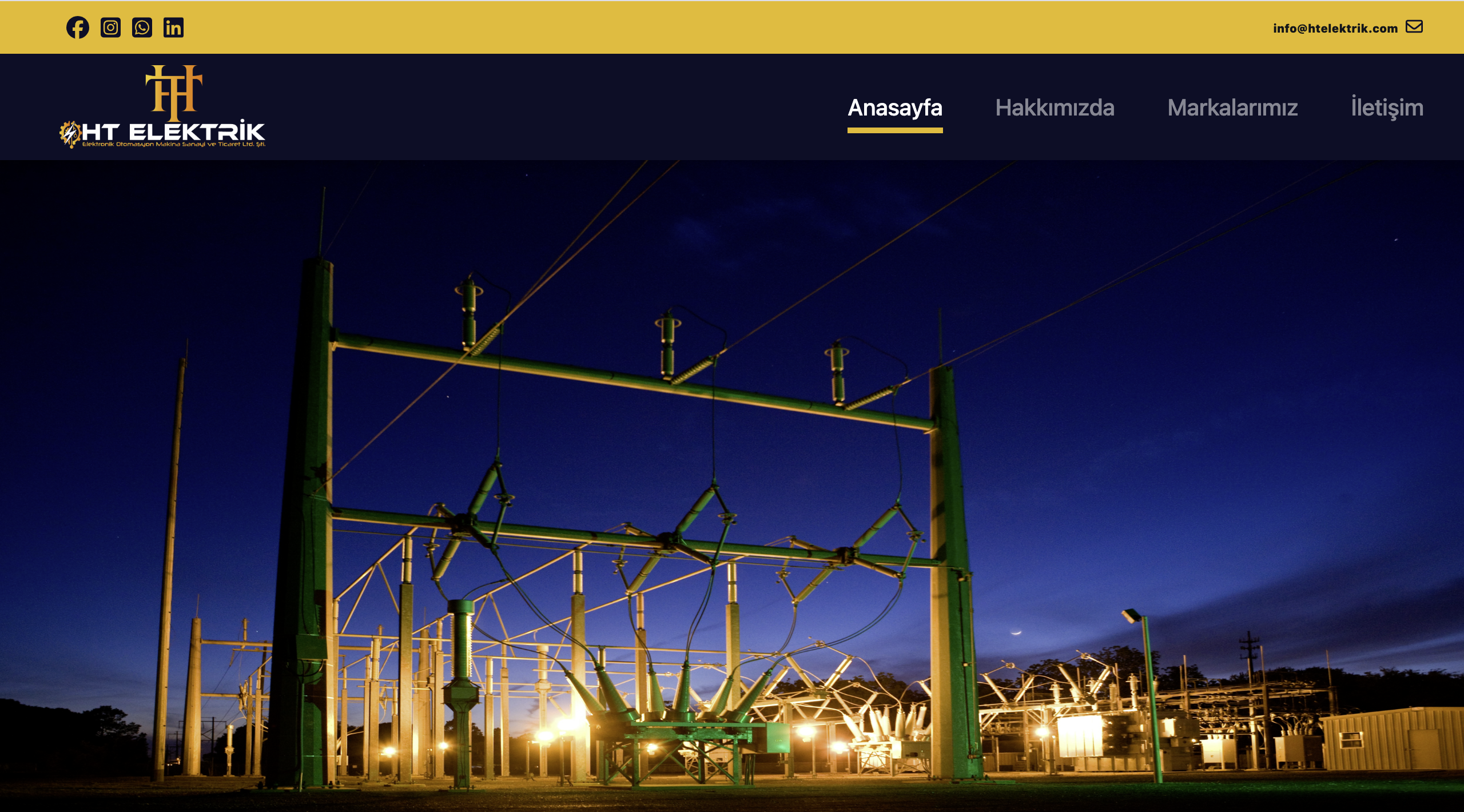Open the Facebook page icon

(x=78, y=27)
